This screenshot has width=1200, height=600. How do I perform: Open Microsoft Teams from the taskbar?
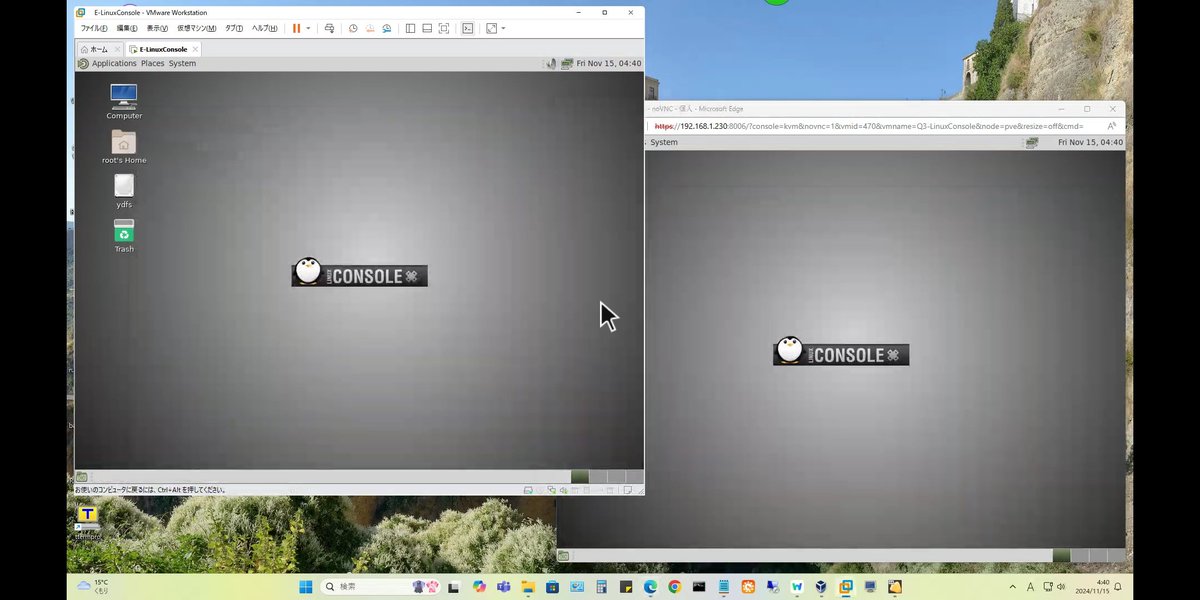(x=504, y=586)
